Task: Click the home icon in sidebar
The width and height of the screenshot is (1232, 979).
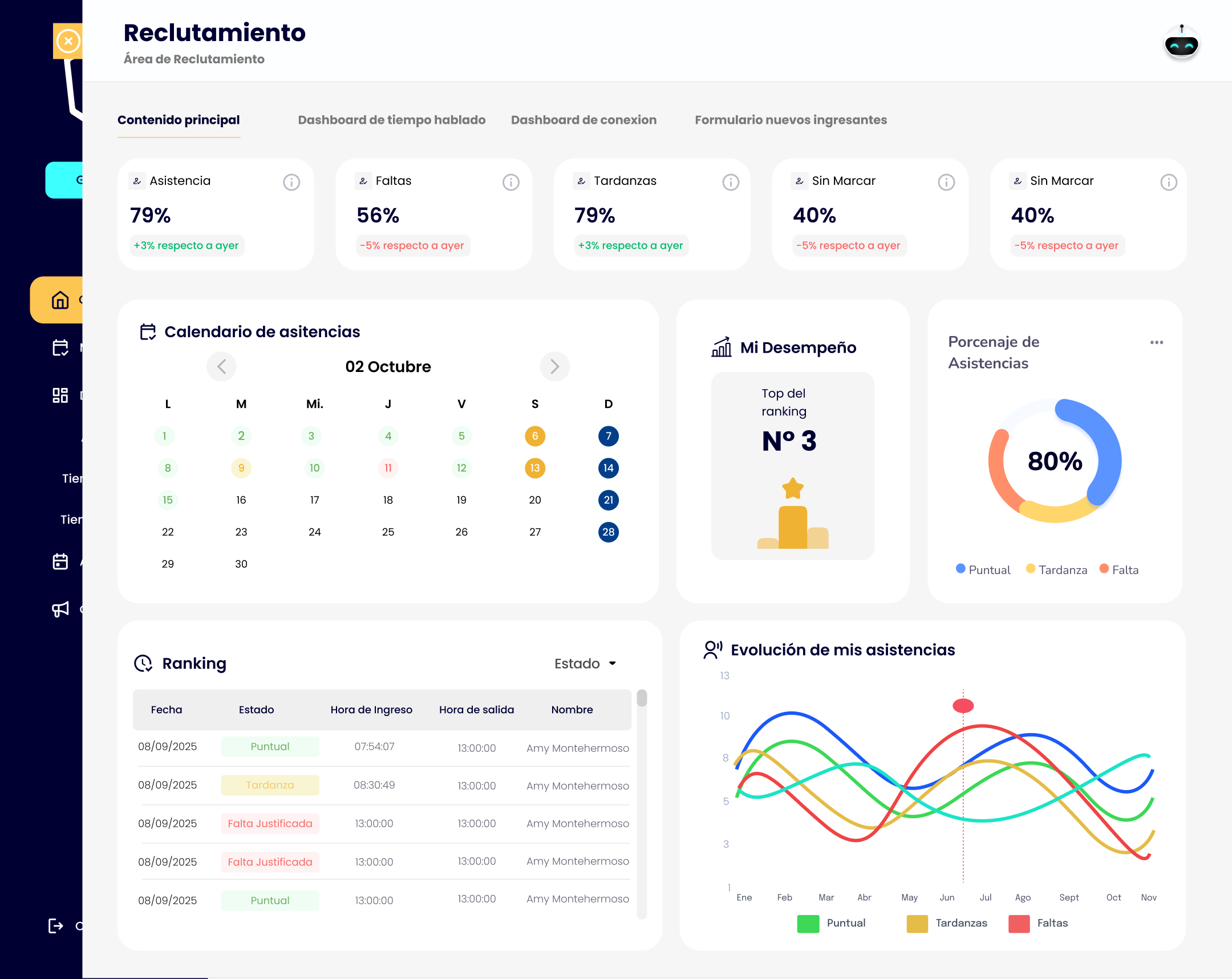Action: click(x=60, y=300)
